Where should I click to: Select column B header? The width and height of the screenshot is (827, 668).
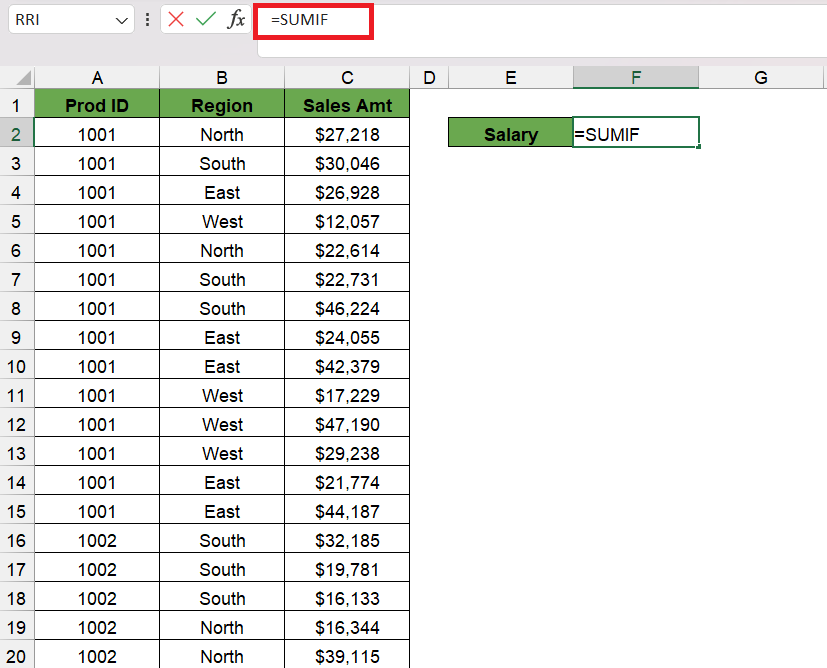point(222,78)
